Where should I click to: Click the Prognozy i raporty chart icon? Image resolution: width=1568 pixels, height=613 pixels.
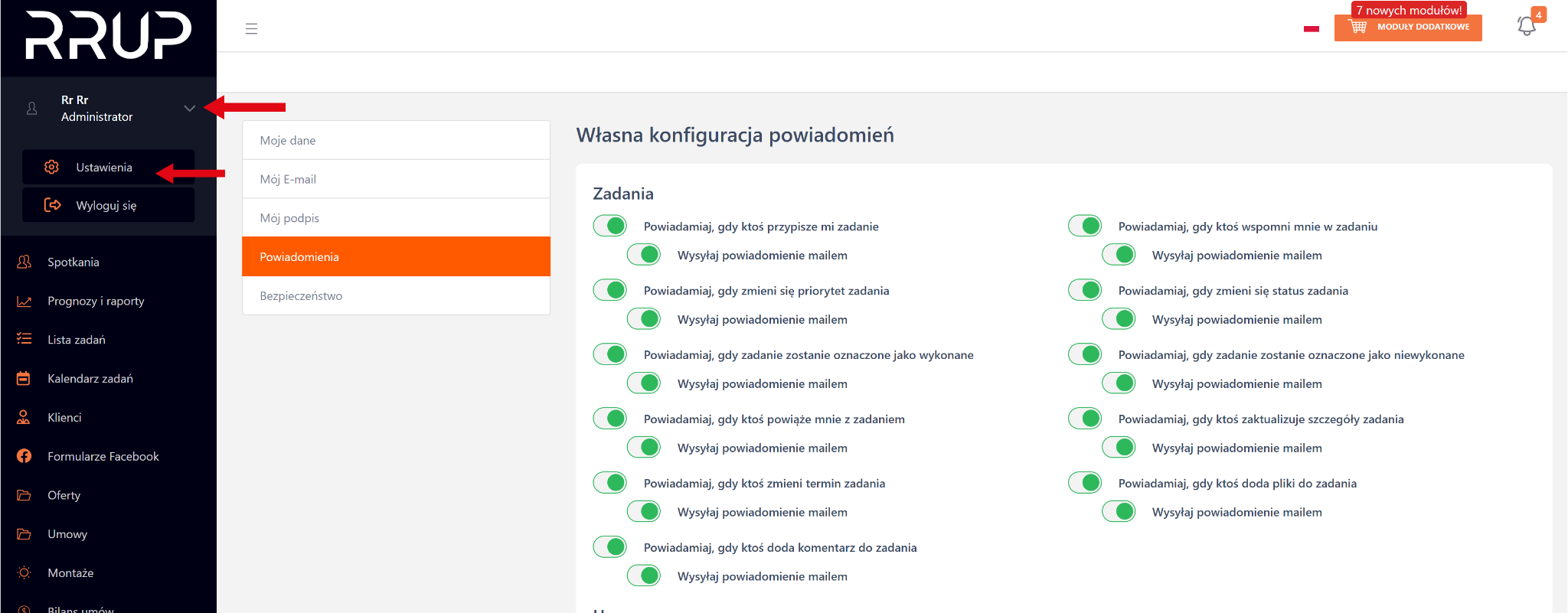pyautogui.click(x=24, y=301)
